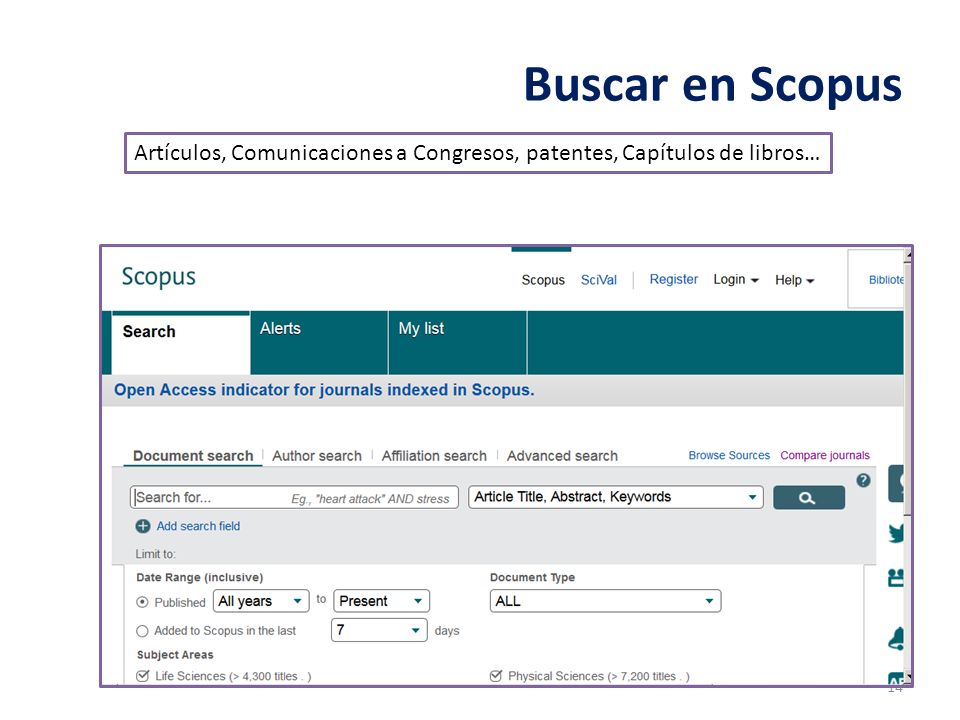The width and height of the screenshot is (960, 720).
Task: Toggle the Physical Sciences checkbox
Action: tap(496, 676)
